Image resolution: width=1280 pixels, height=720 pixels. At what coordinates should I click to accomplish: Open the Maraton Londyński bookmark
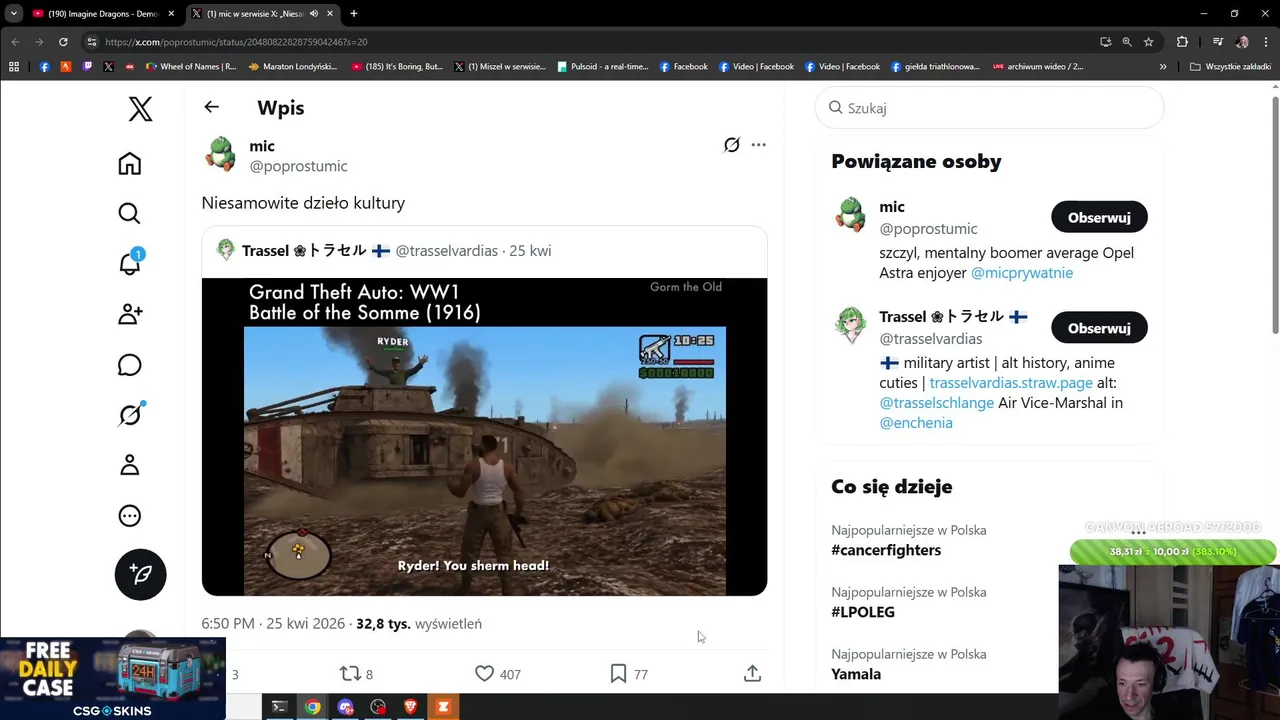pyautogui.click(x=293, y=67)
